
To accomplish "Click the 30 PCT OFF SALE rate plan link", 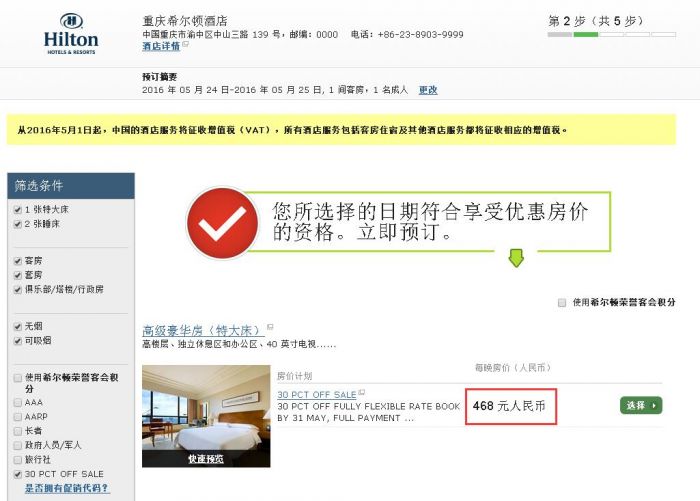I will 317,395.
